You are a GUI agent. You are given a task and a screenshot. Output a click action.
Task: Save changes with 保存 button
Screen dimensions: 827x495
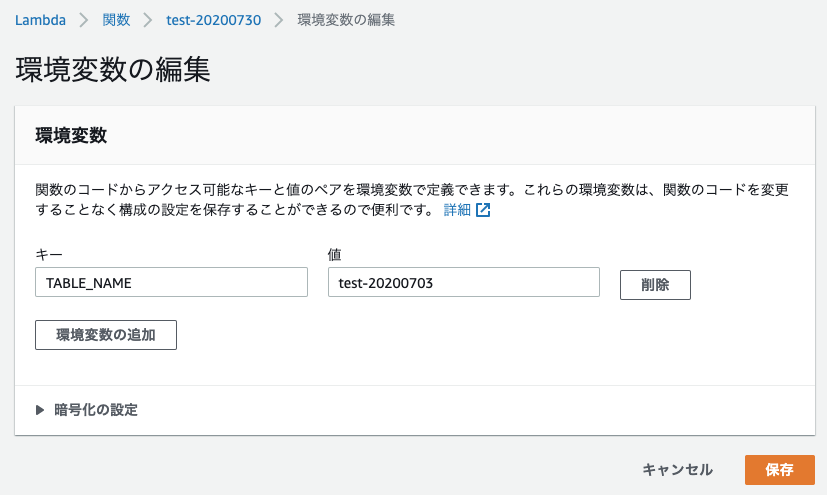(780, 470)
